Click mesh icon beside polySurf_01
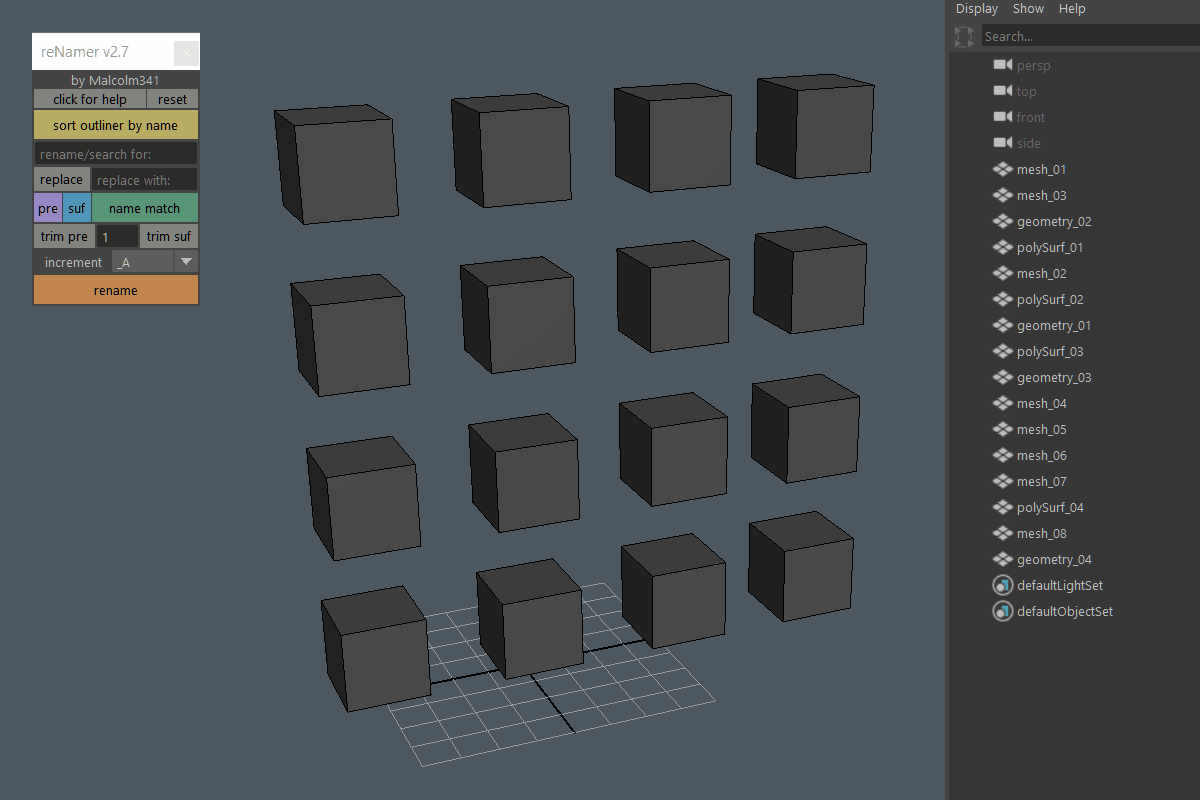Viewport: 1200px width, 800px height. [1003, 247]
